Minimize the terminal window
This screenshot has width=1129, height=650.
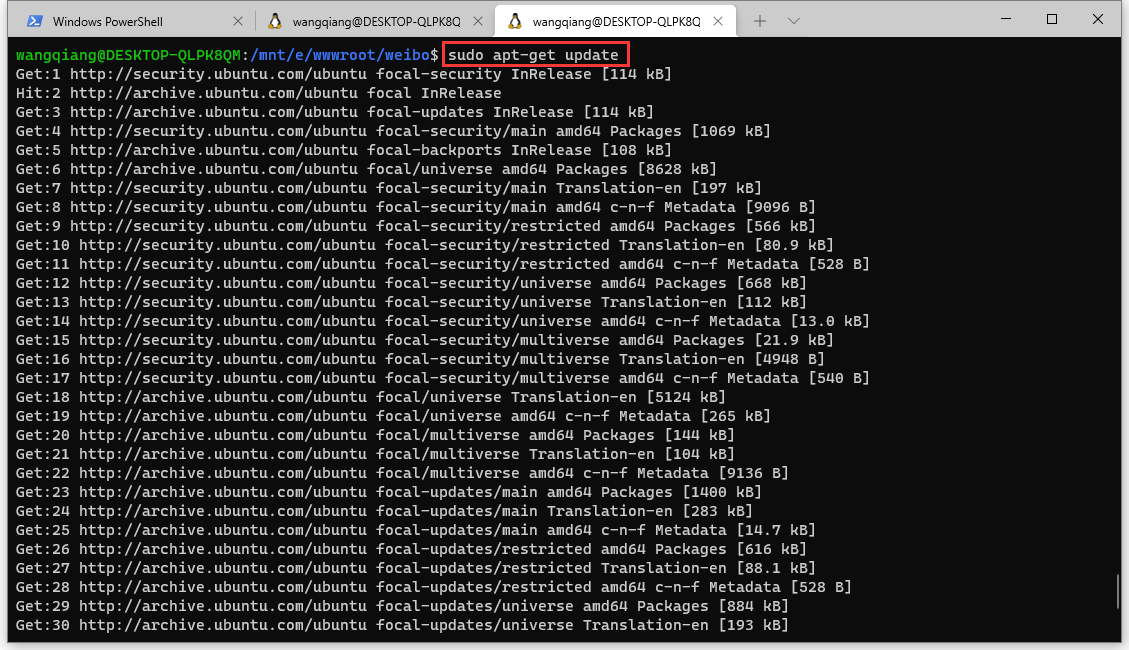pos(1006,19)
